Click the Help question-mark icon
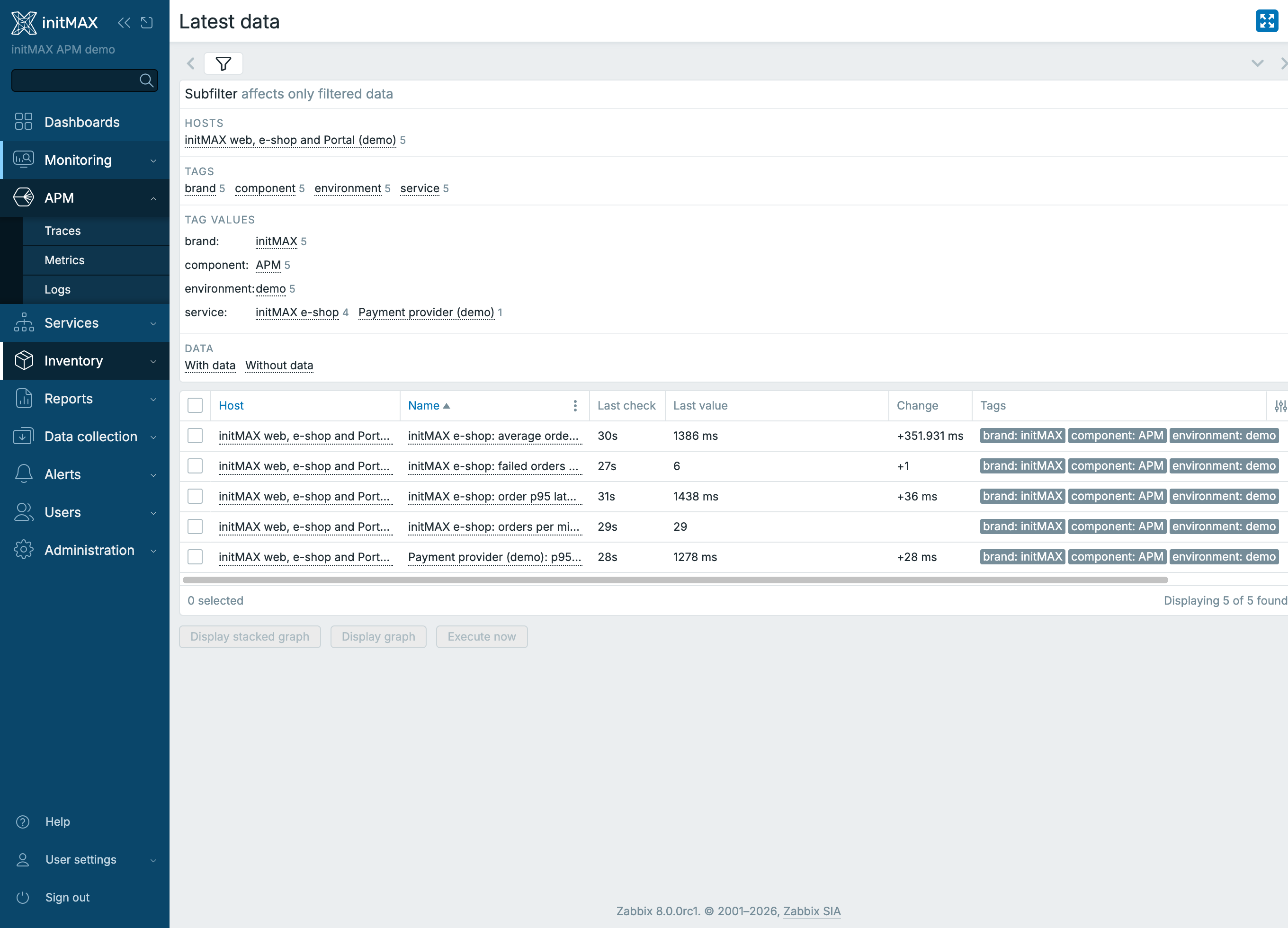This screenshot has height=928, width=1288. point(23,822)
